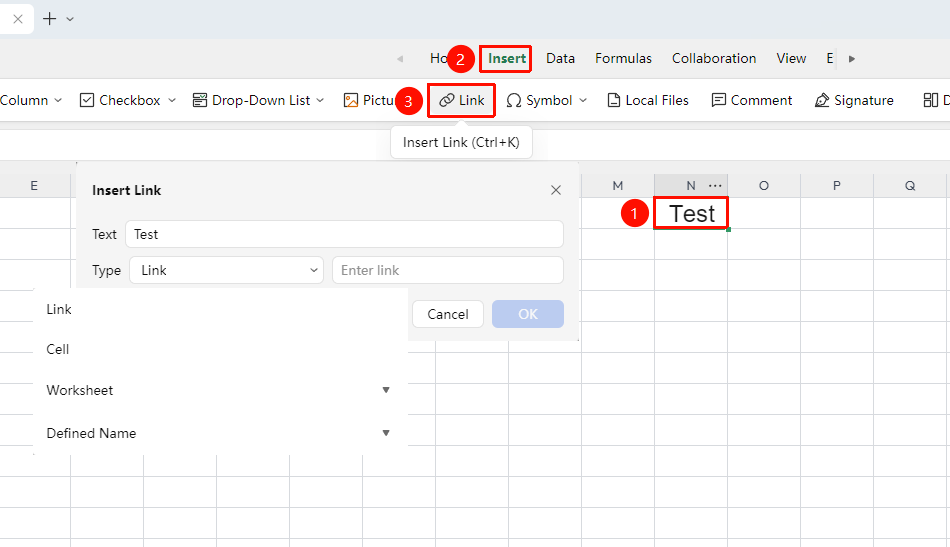
Task: Insert a Drop-Down List
Action: coord(251,101)
